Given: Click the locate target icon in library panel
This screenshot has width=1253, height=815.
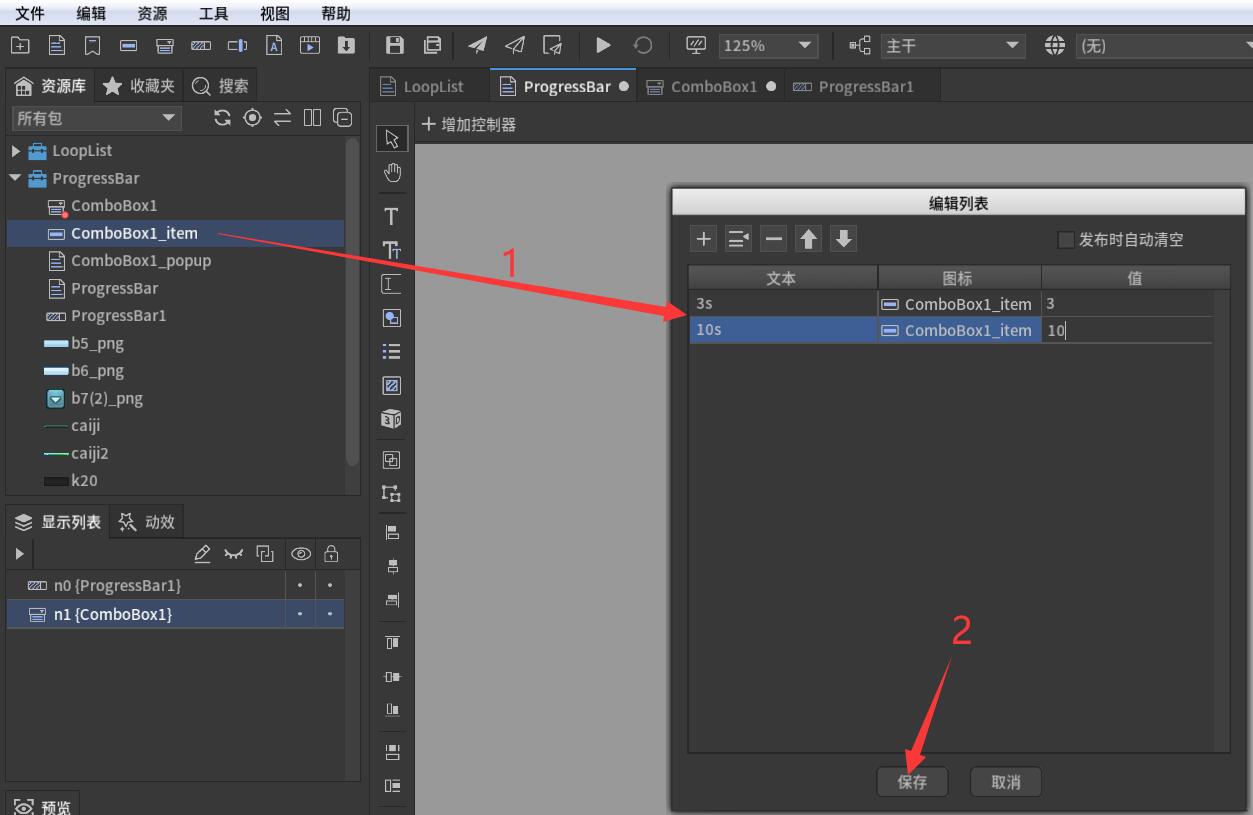Looking at the screenshot, I should tap(253, 118).
